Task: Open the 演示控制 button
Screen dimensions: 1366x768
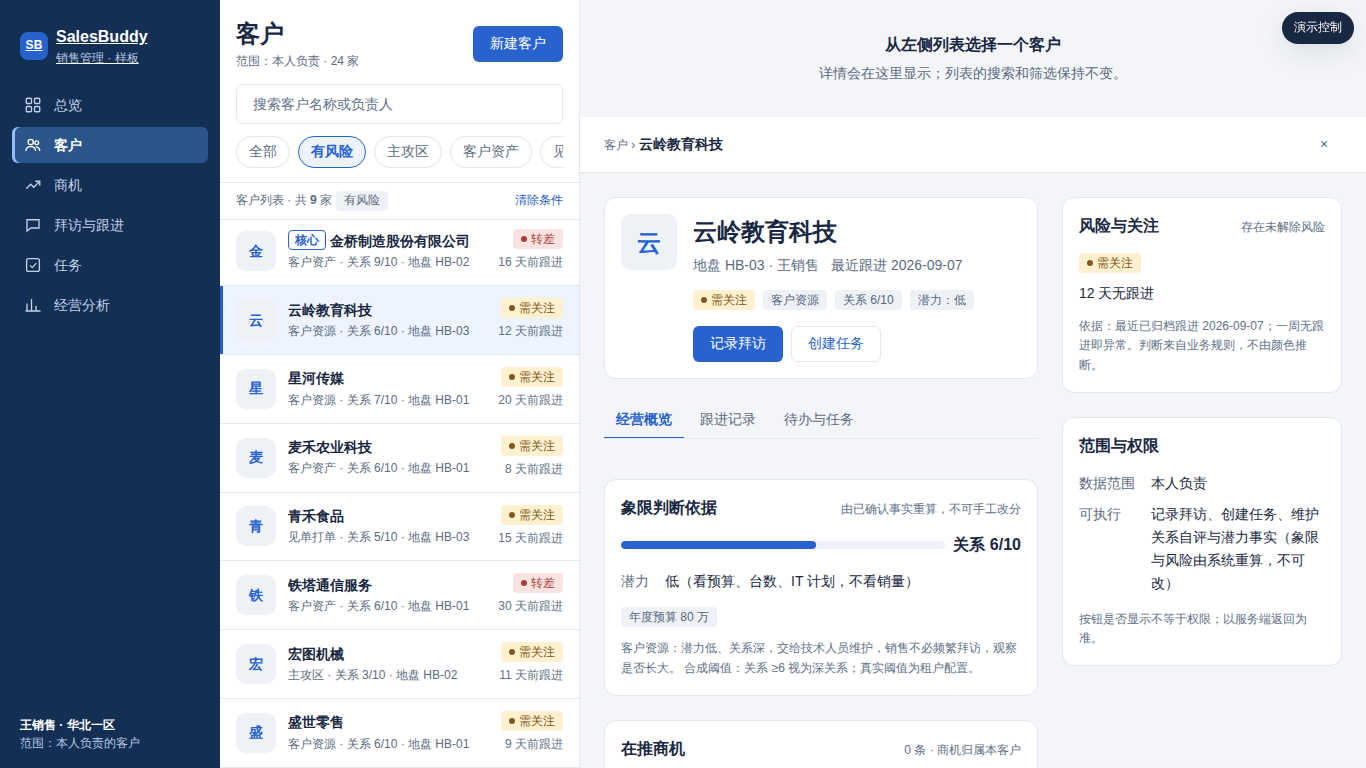Action: tap(1318, 28)
